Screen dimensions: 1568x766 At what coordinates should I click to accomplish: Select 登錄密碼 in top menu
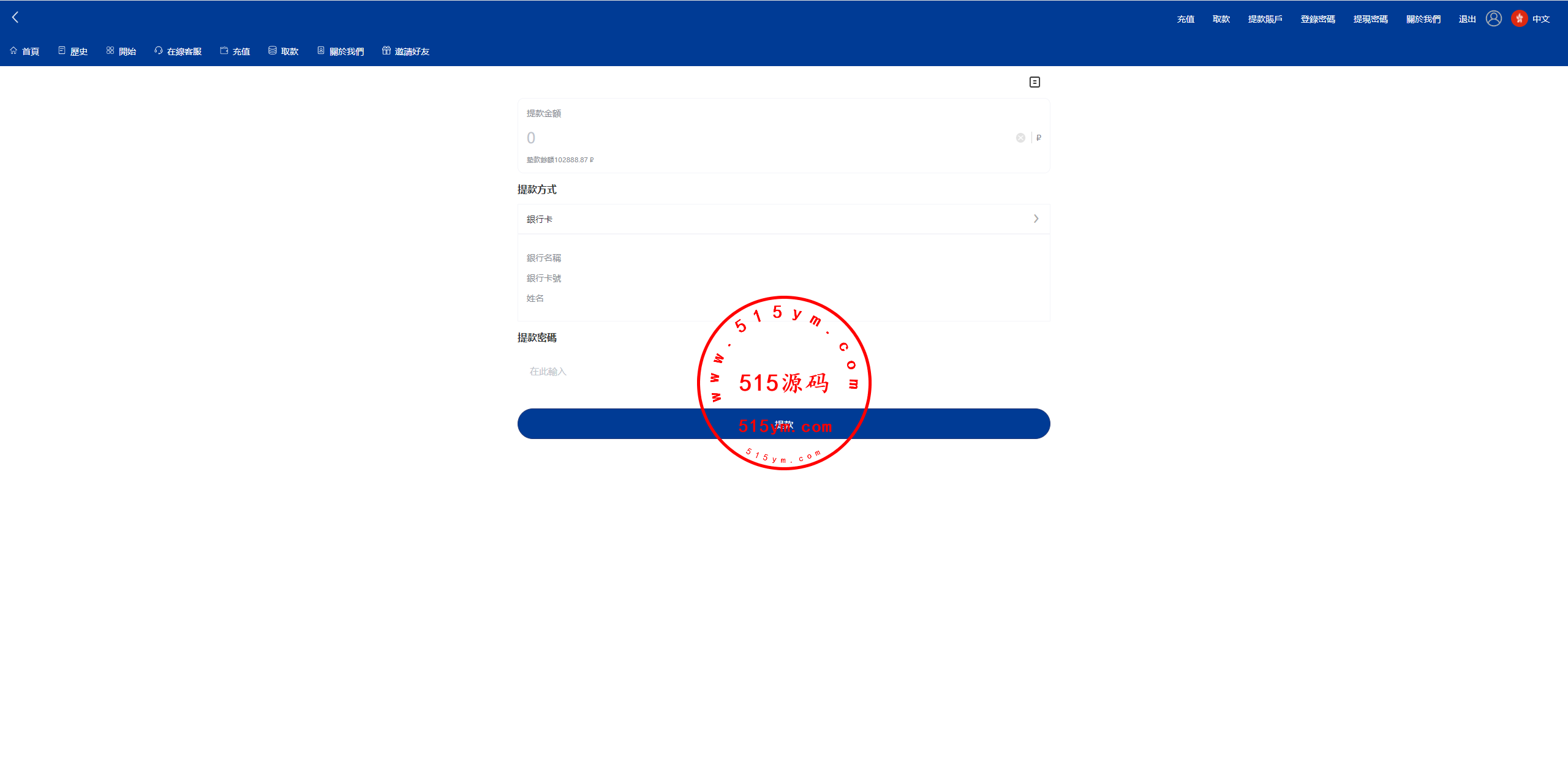point(1317,19)
